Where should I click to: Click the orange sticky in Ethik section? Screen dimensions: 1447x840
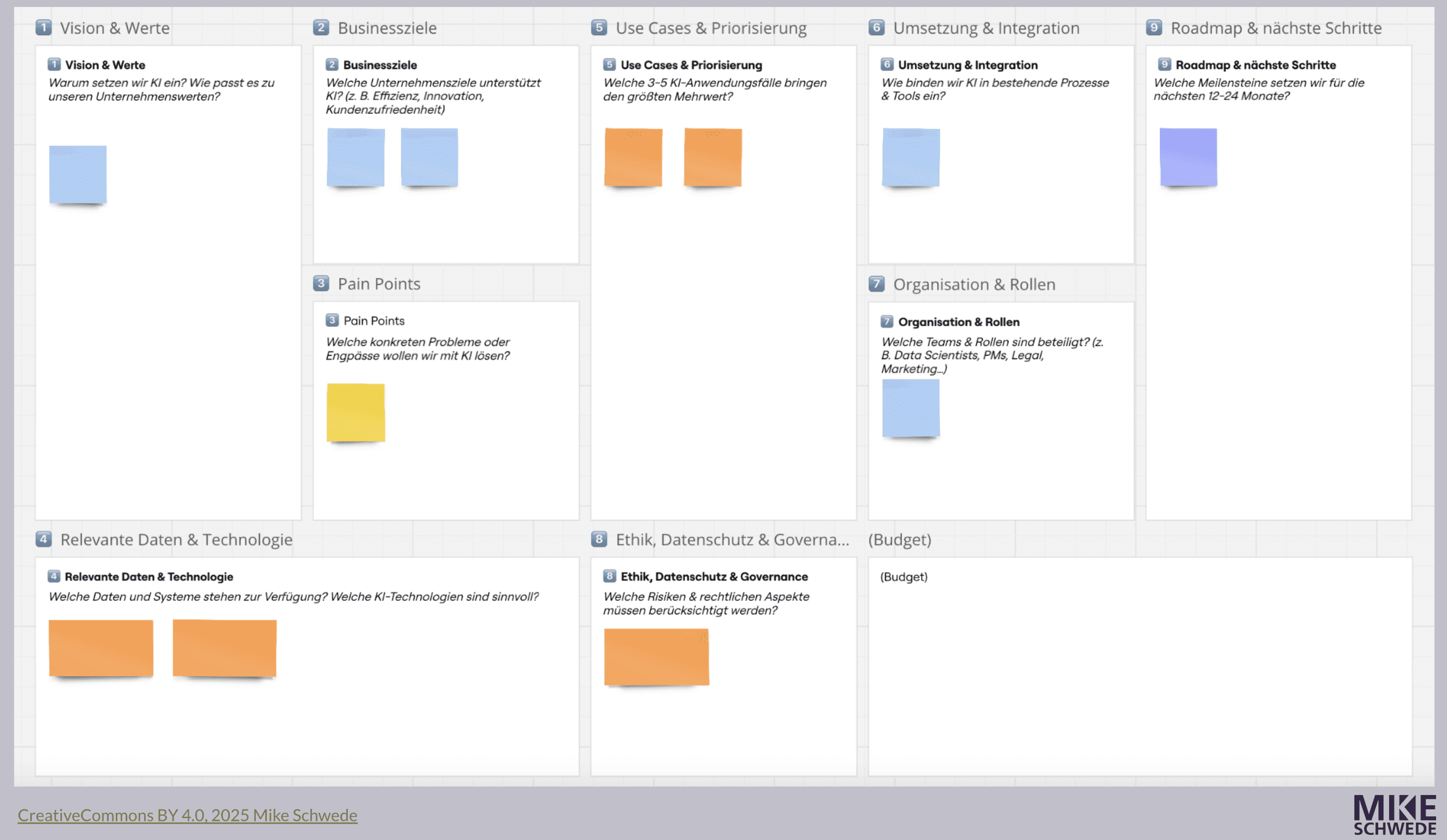656,655
